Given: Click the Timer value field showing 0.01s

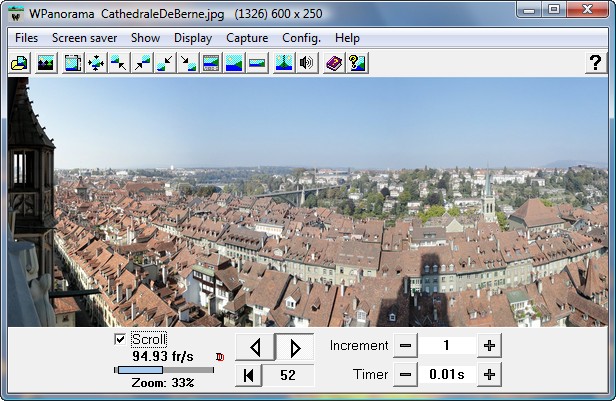Looking at the screenshot, I should (447, 375).
